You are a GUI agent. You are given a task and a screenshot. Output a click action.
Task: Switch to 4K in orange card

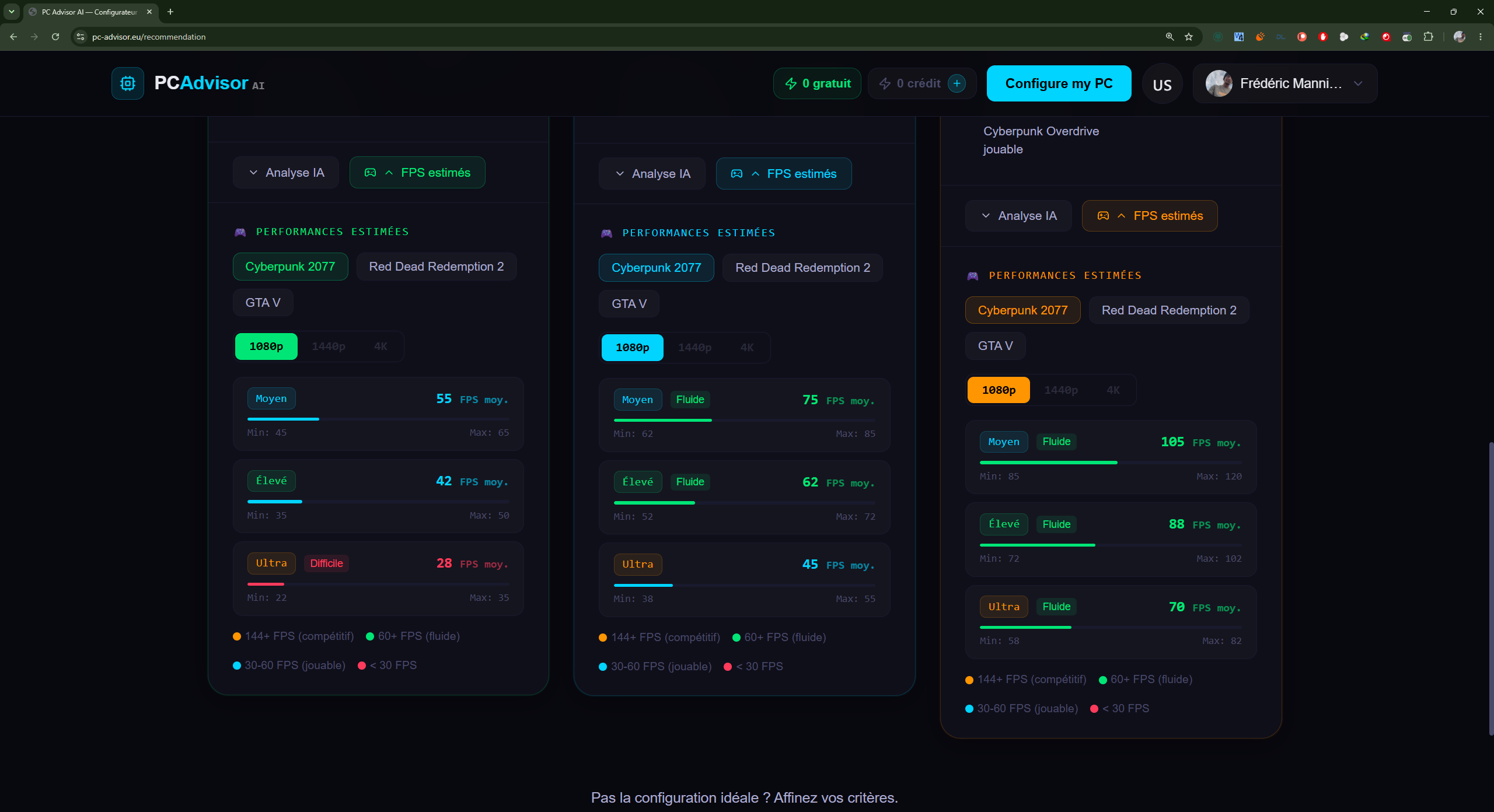(1113, 390)
